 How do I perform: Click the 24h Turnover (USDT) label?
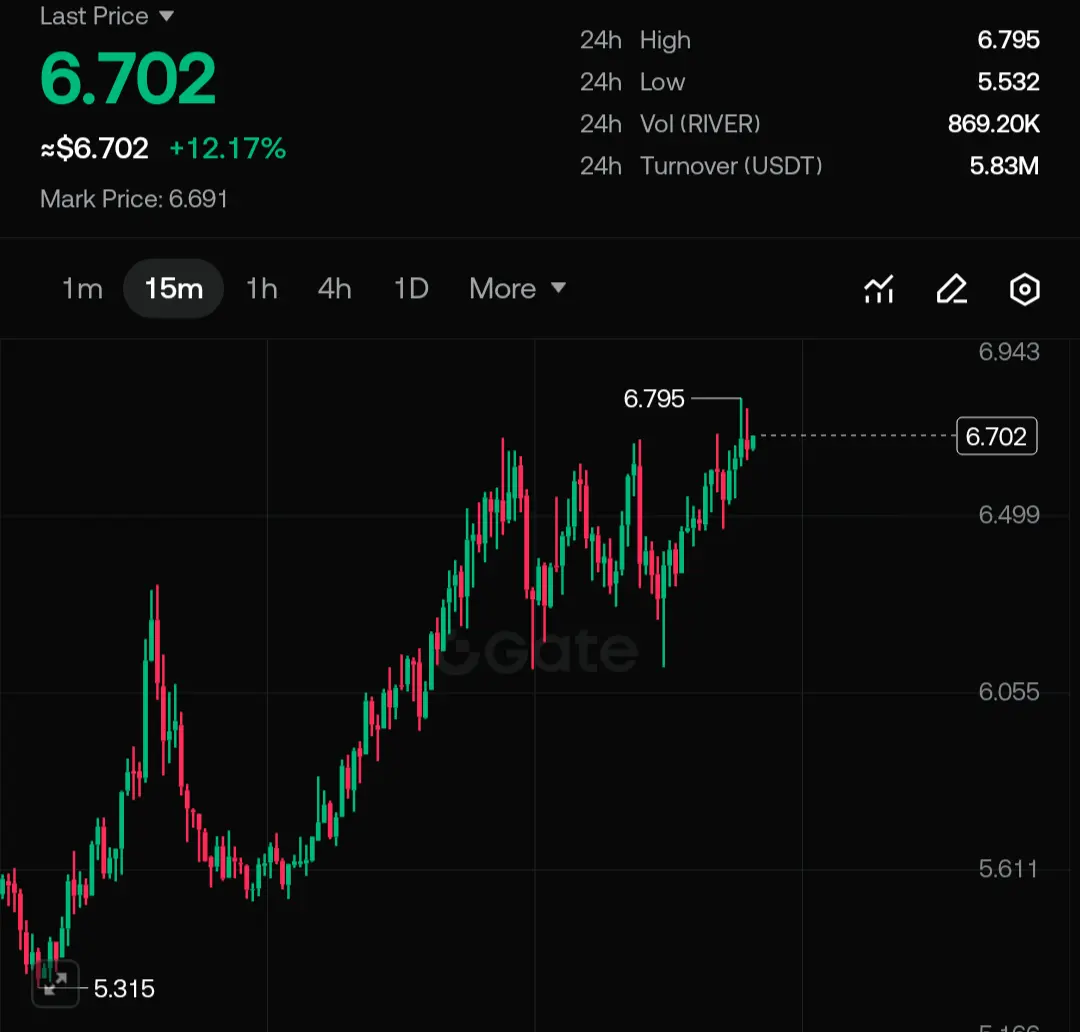coord(701,166)
